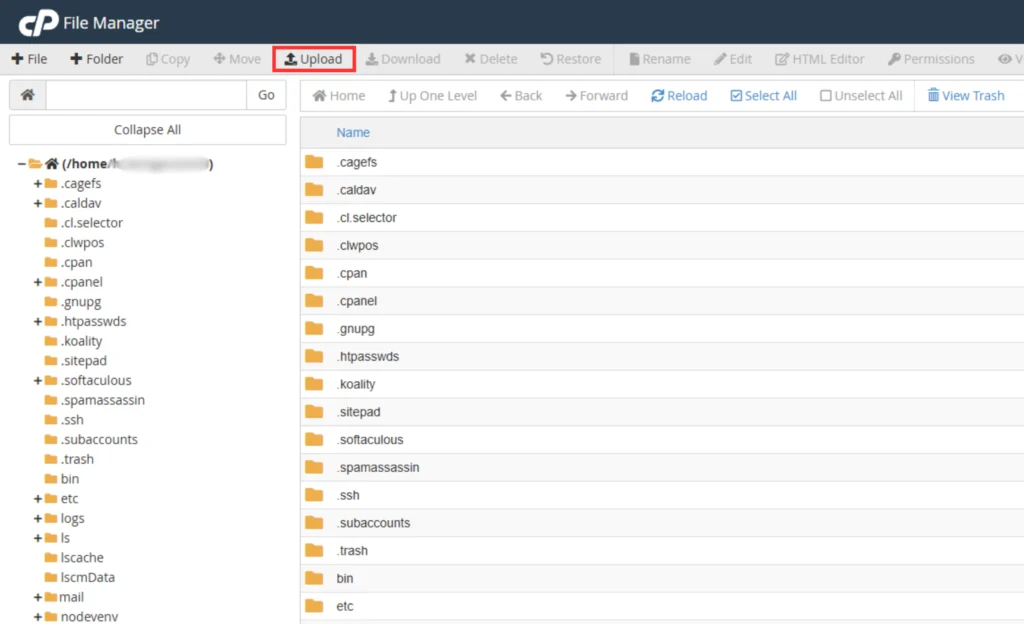Select lscache in the tree

click(82, 557)
